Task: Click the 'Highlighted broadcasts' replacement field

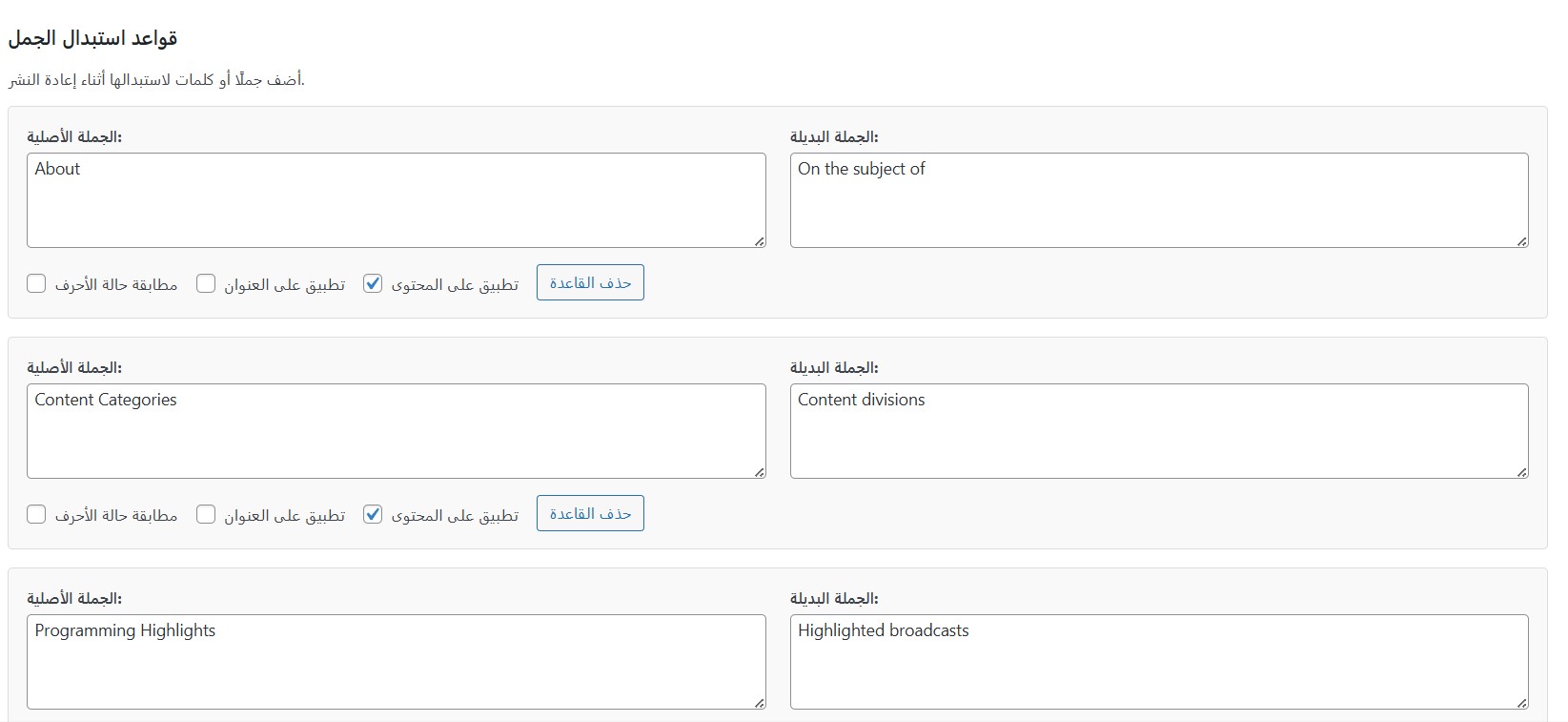Action: pos(1158,662)
